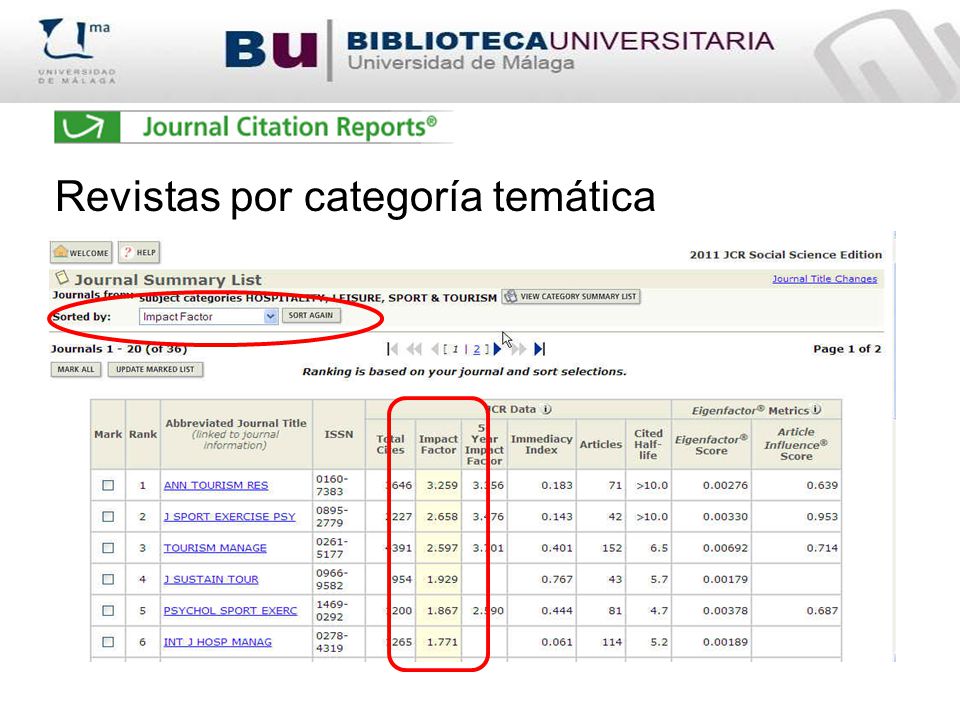Check the mark box for J SPORT EXERCISE PSY
Screen dimensions: 960x720
click(108, 516)
